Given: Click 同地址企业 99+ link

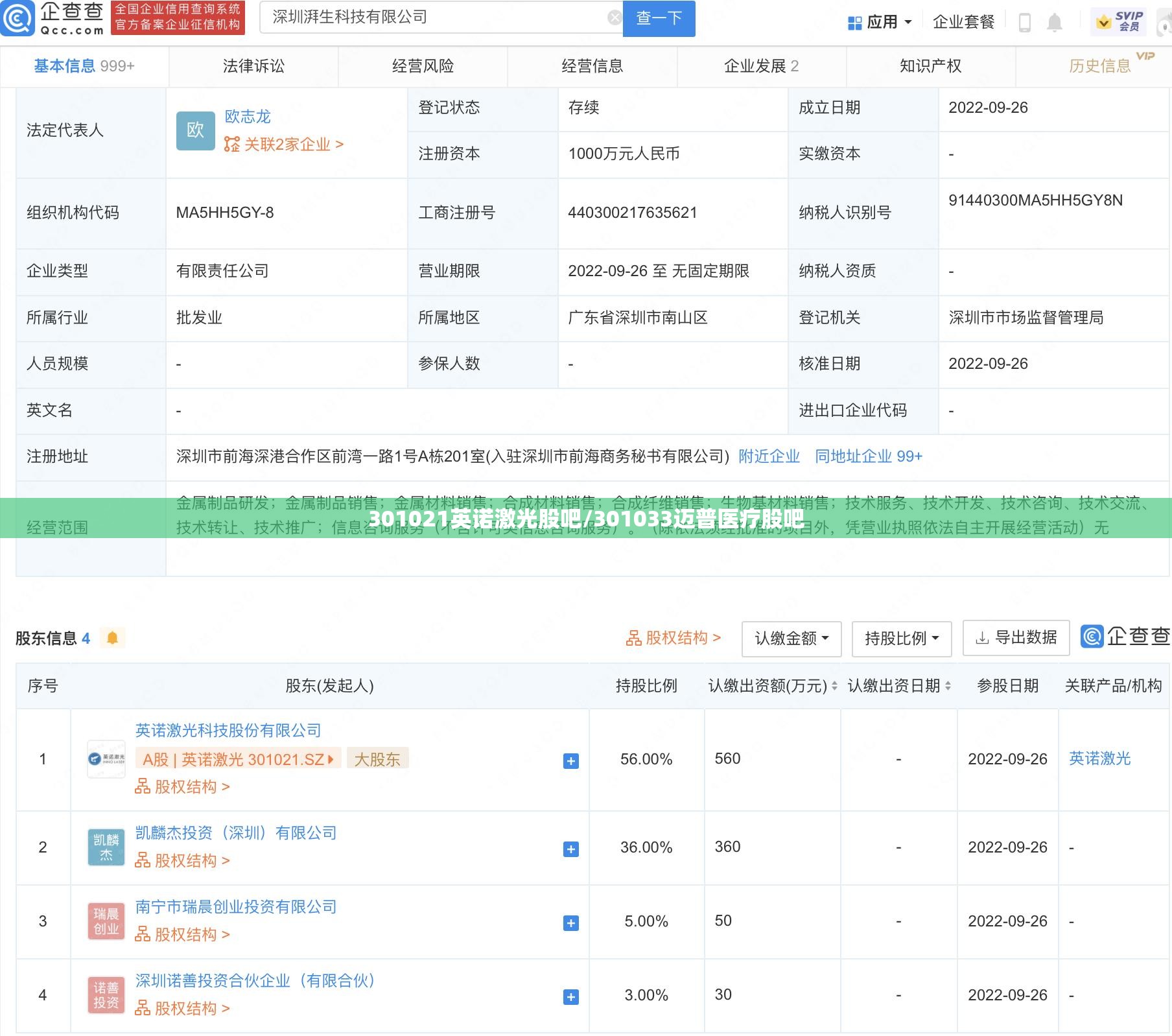Looking at the screenshot, I should coord(869,456).
